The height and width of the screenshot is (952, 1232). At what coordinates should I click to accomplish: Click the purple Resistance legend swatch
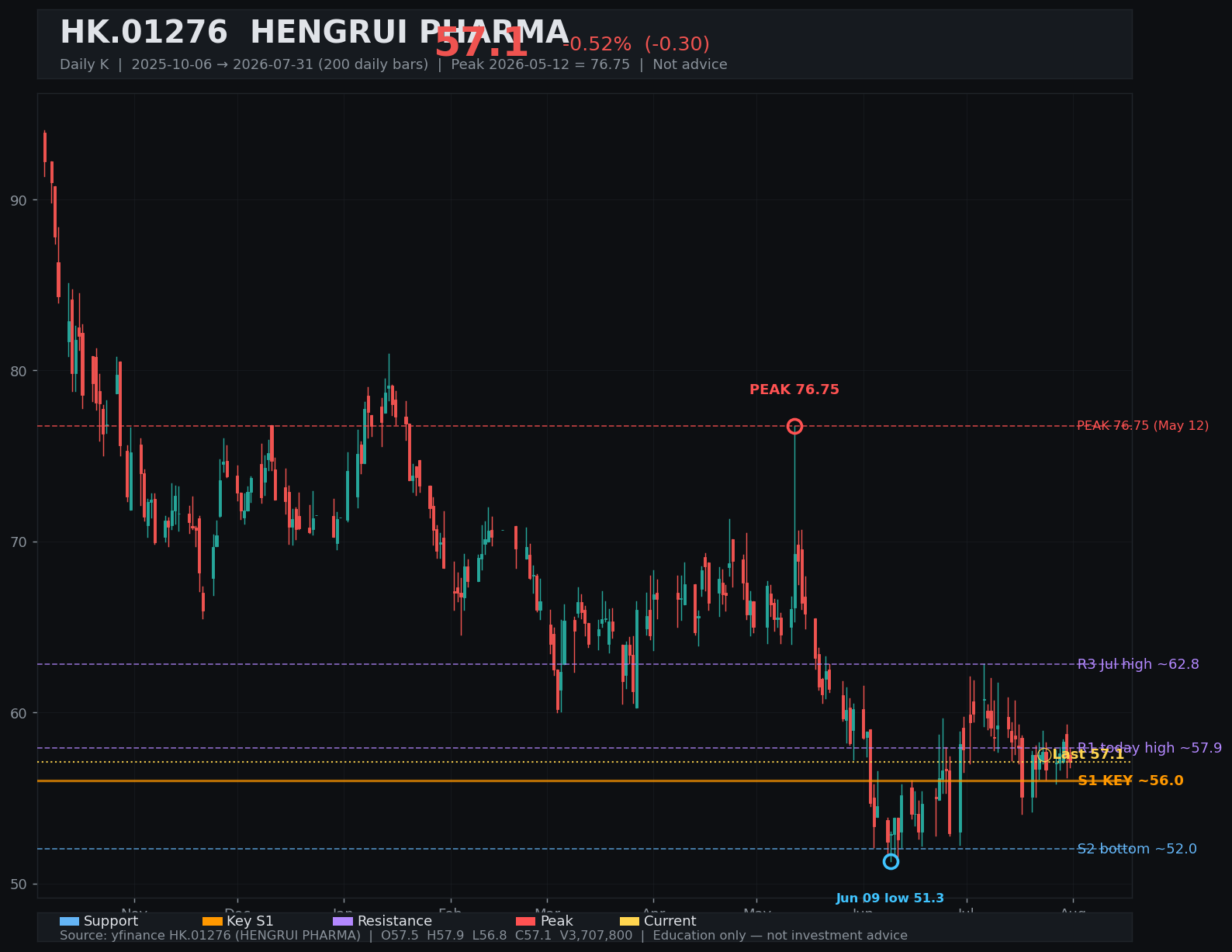pos(343,922)
